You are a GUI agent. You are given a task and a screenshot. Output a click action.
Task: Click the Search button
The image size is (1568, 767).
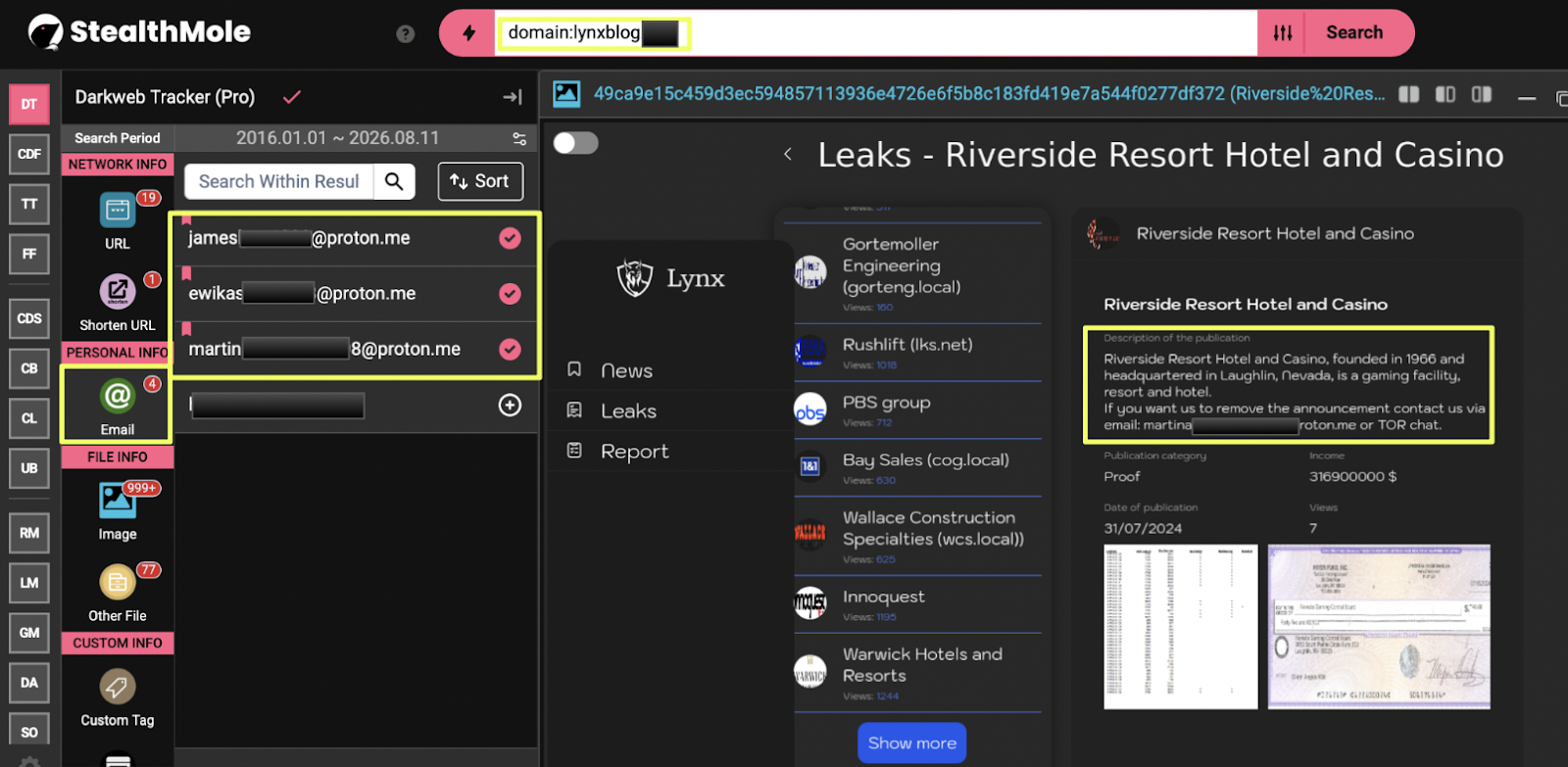pyautogui.click(x=1355, y=33)
